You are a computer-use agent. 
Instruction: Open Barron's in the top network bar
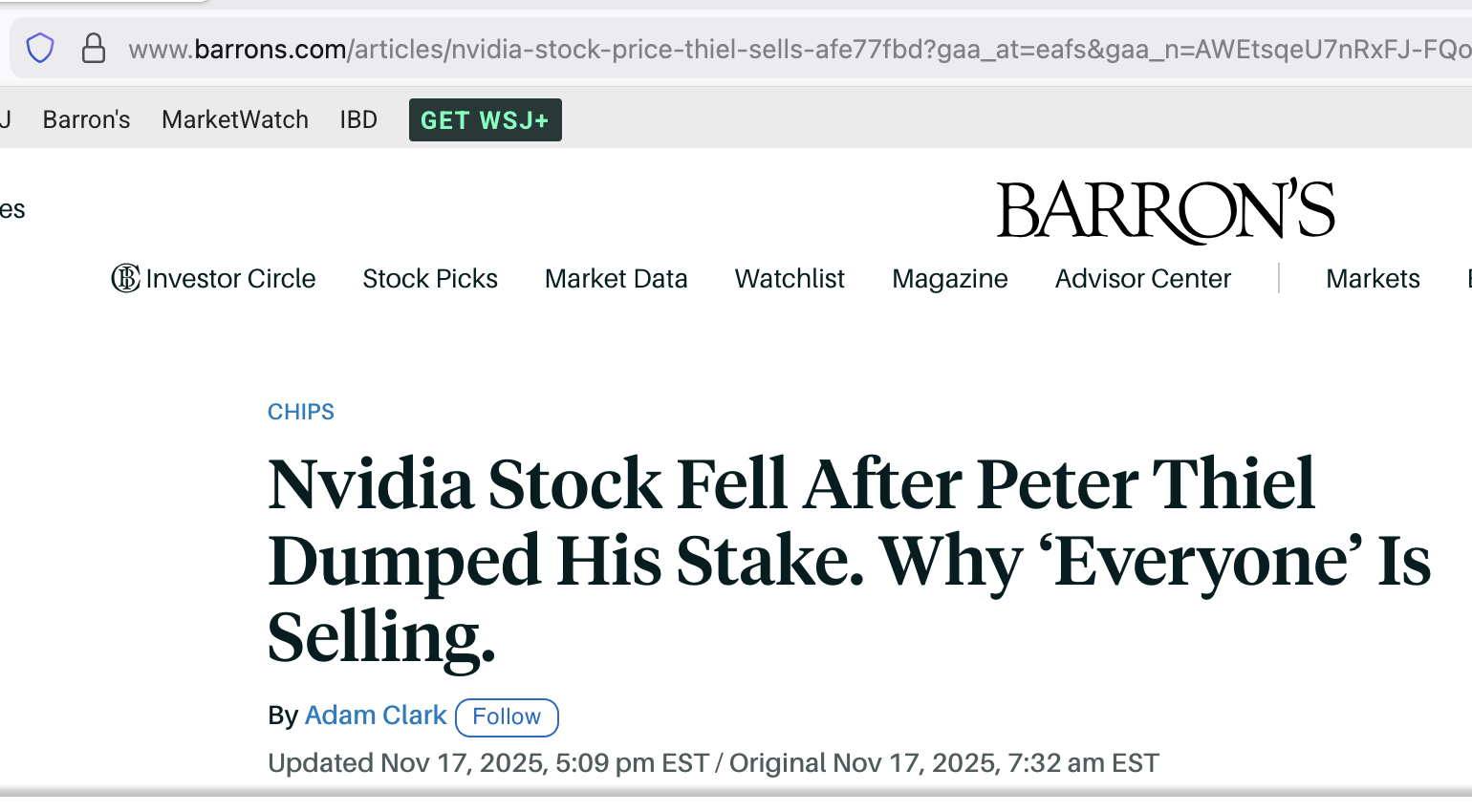86,119
